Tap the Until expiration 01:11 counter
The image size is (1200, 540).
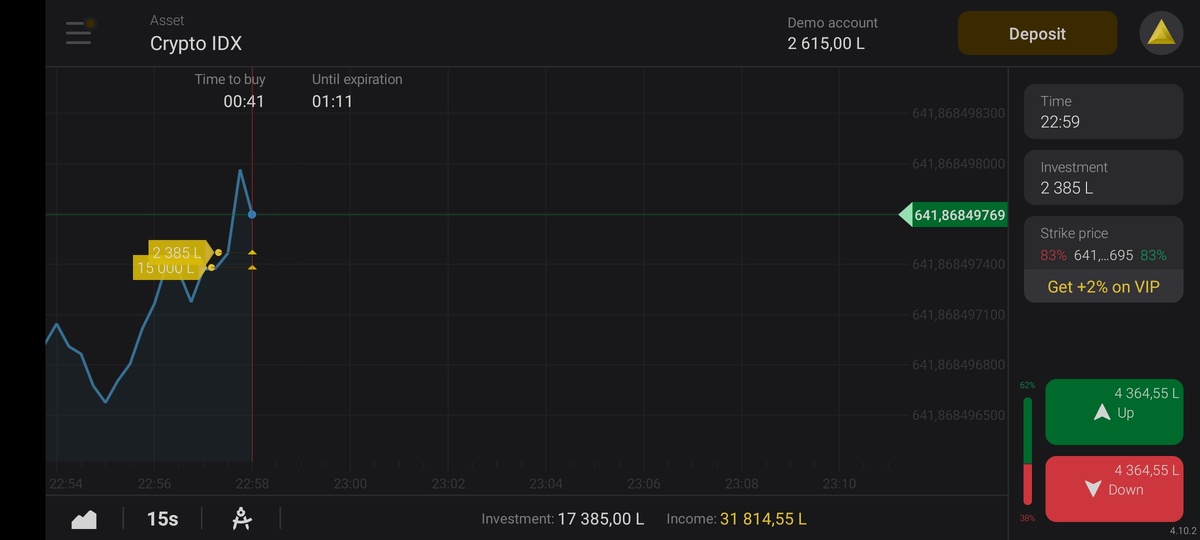(357, 90)
